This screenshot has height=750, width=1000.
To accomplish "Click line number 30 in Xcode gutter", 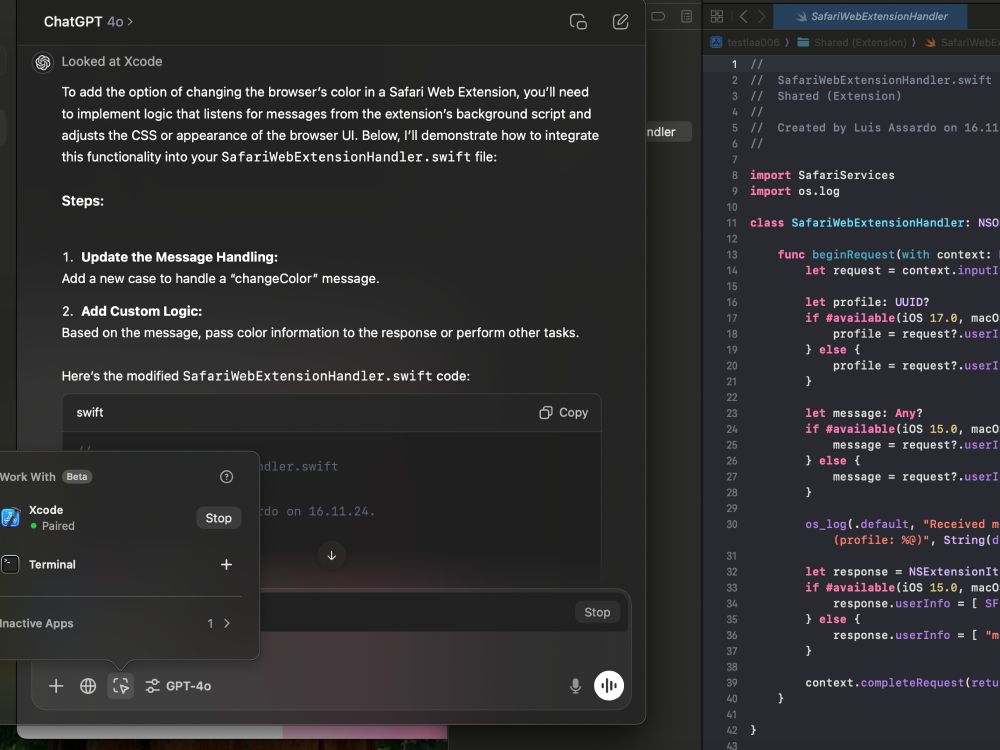I will [x=732, y=524].
